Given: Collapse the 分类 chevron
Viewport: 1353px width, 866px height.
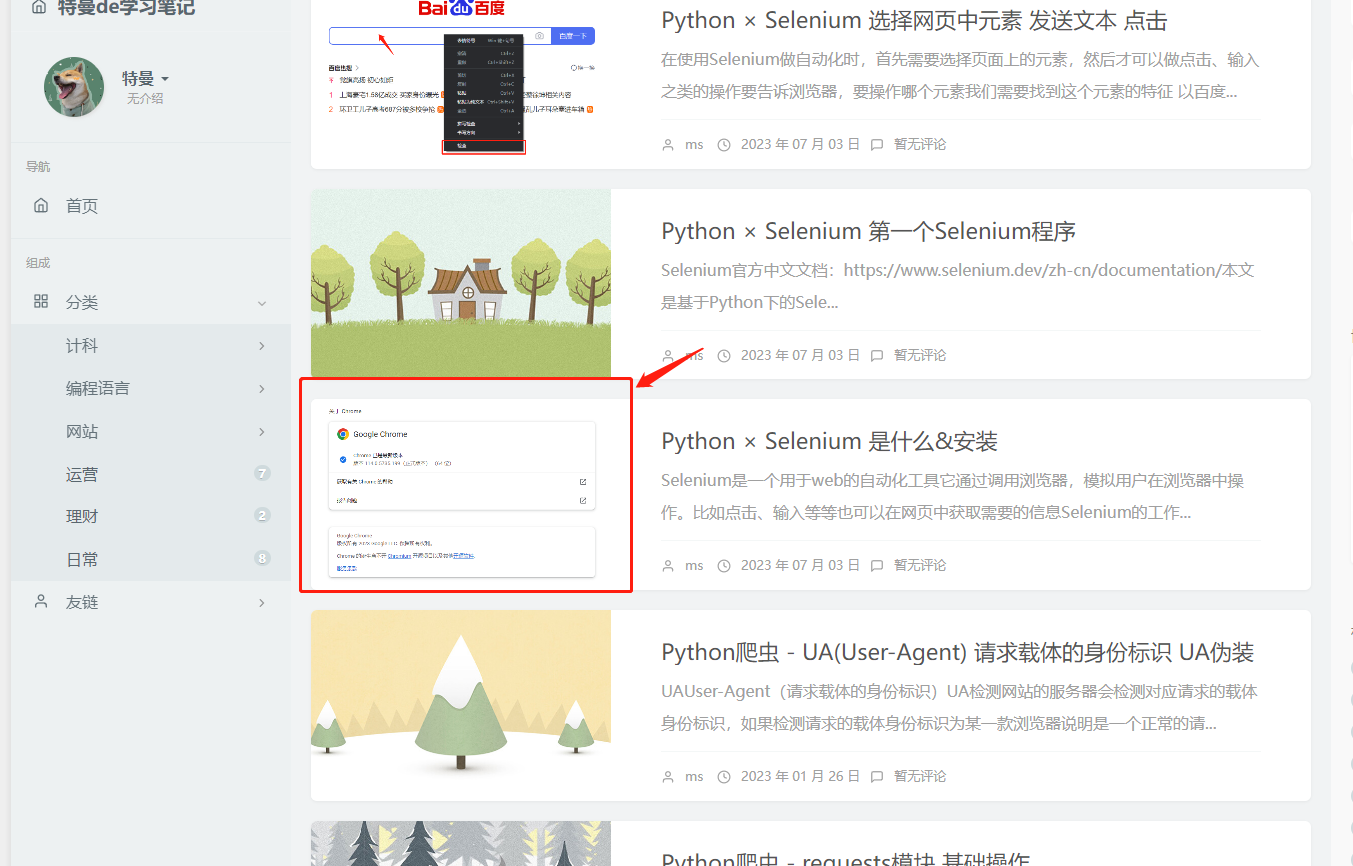Looking at the screenshot, I should [x=262, y=303].
